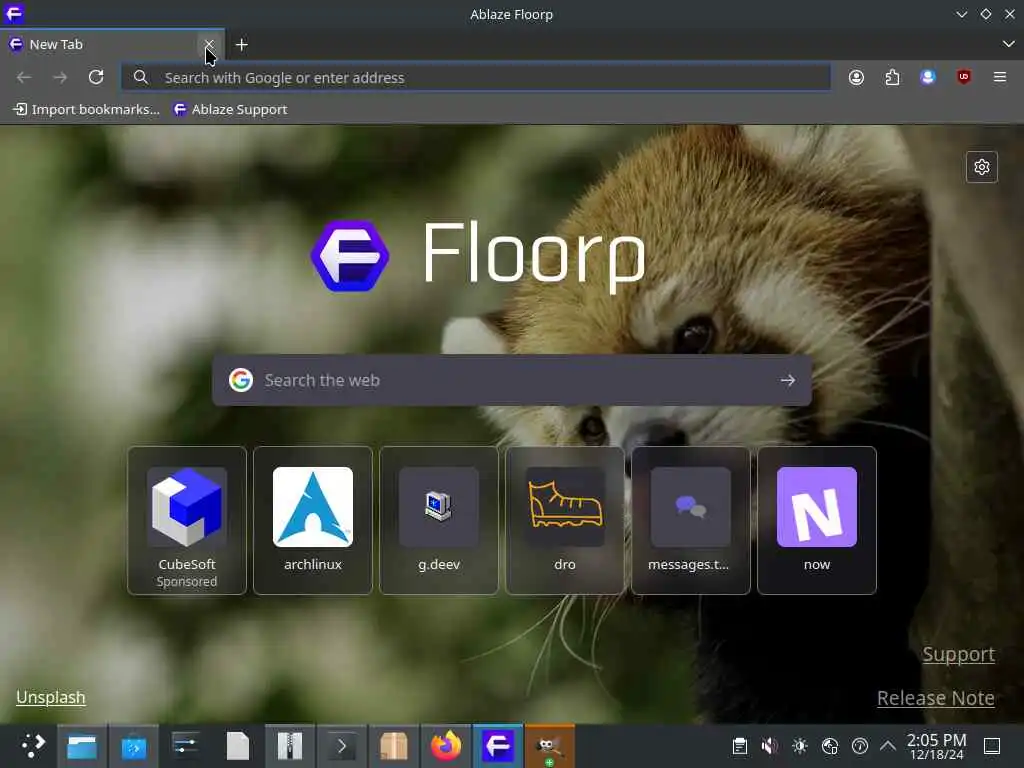Viewport: 1024px width, 768px height.
Task: Open the package box taskbar icon
Action: click(x=394, y=746)
